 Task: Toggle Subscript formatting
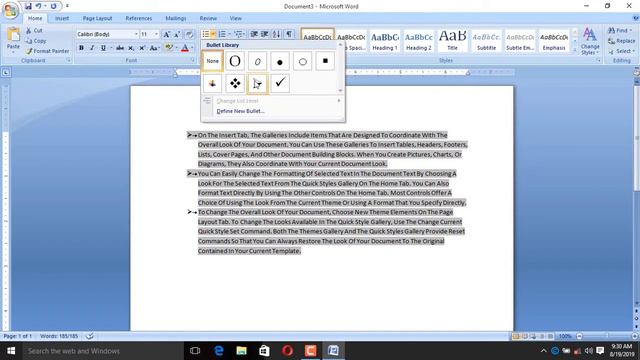coord(131,48)
